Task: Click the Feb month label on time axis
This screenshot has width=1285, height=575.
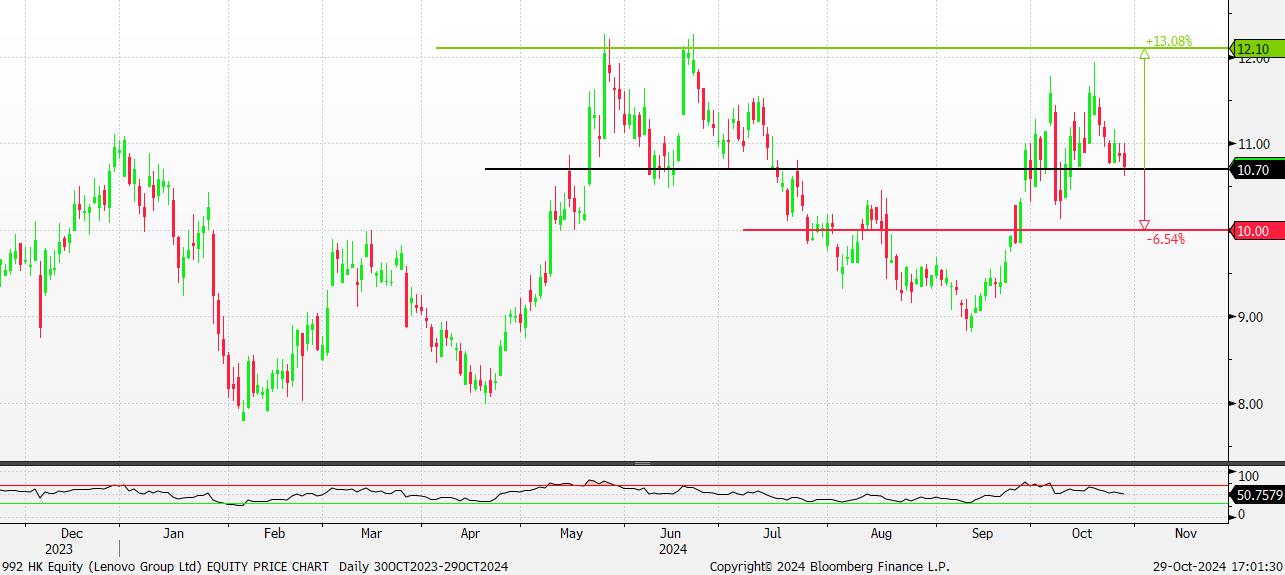Action: click(x=275, y=534)
